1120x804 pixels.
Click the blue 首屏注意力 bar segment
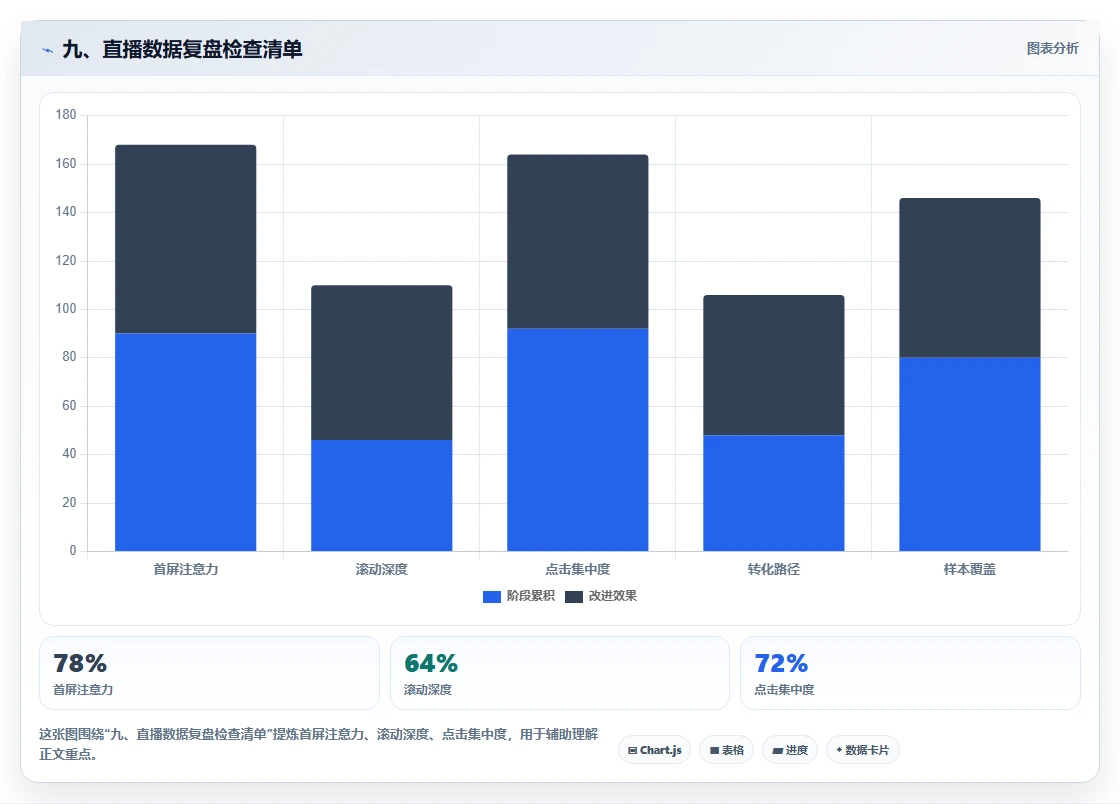186,442
